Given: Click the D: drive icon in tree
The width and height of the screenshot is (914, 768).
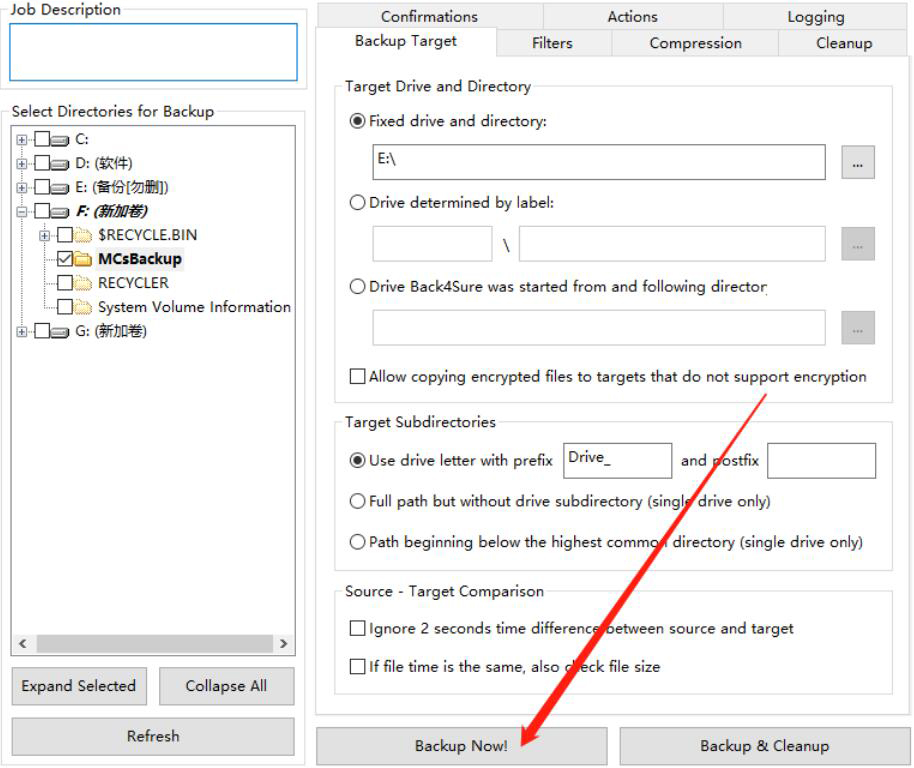Looking at the screenshot, I should (x=59, y=164).
